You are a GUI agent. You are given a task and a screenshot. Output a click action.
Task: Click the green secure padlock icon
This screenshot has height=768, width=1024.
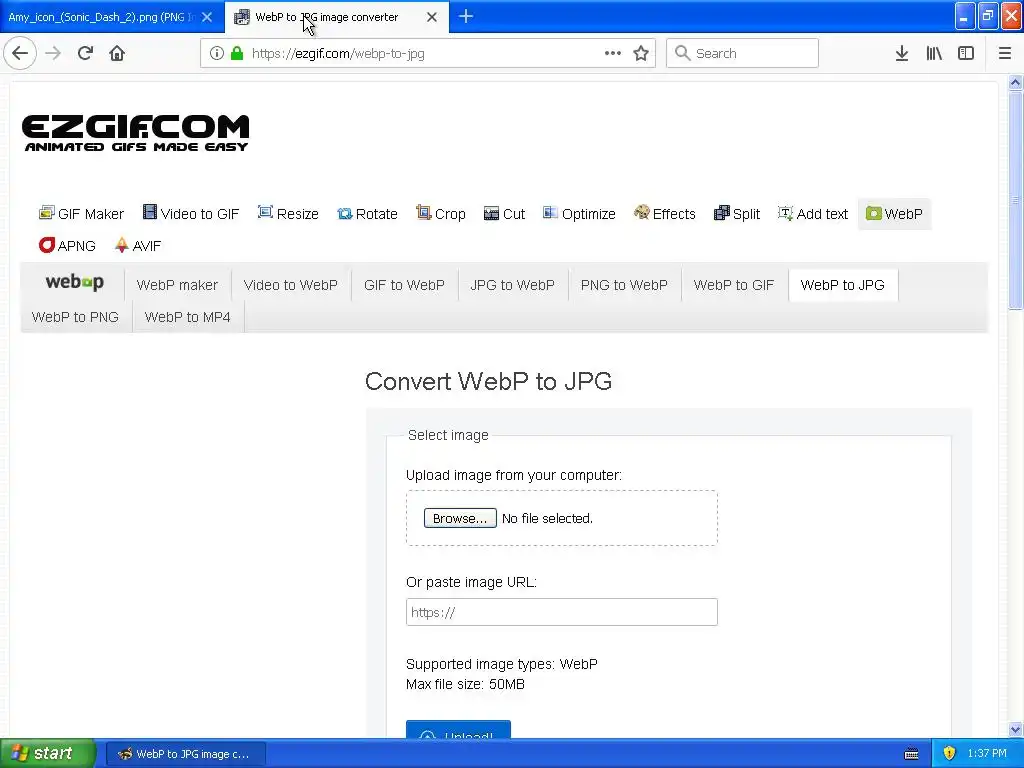click(x=237, y=53)
